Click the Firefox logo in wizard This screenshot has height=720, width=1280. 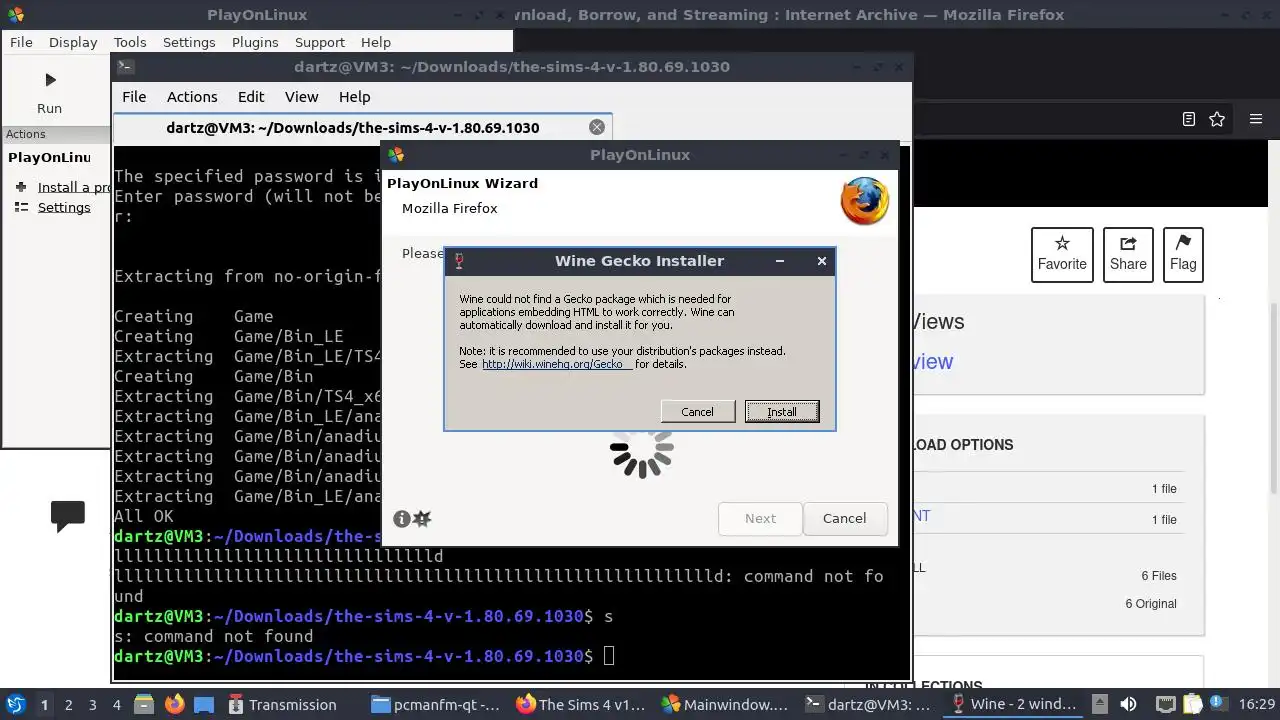click(x=865, y=201)
